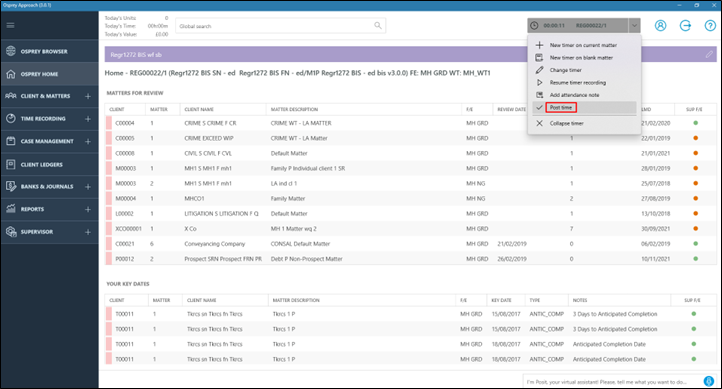Choose Add attendance note

coord(574,95)
